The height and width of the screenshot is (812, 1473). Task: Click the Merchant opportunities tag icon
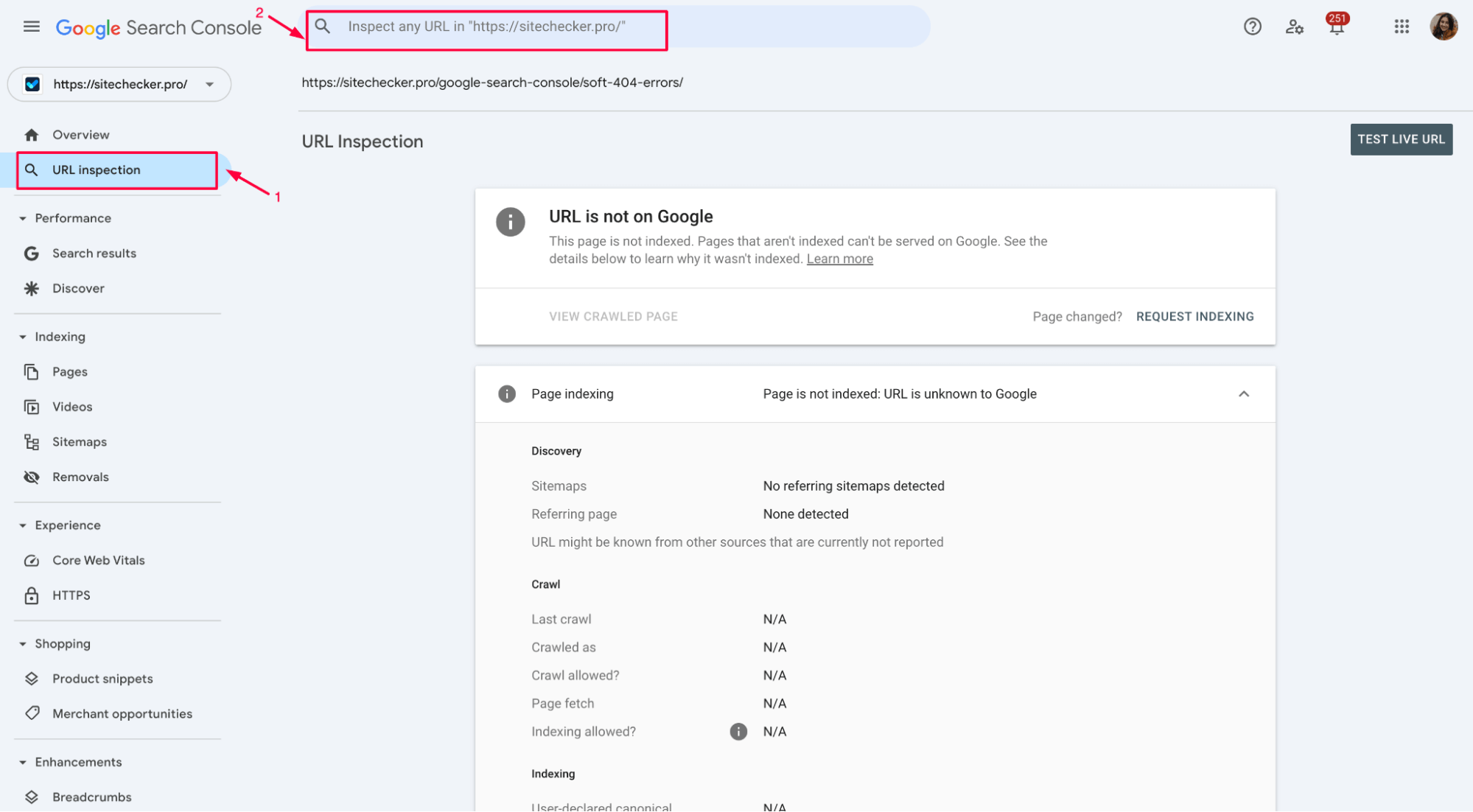pyautogui.click(x=32, y=713)
